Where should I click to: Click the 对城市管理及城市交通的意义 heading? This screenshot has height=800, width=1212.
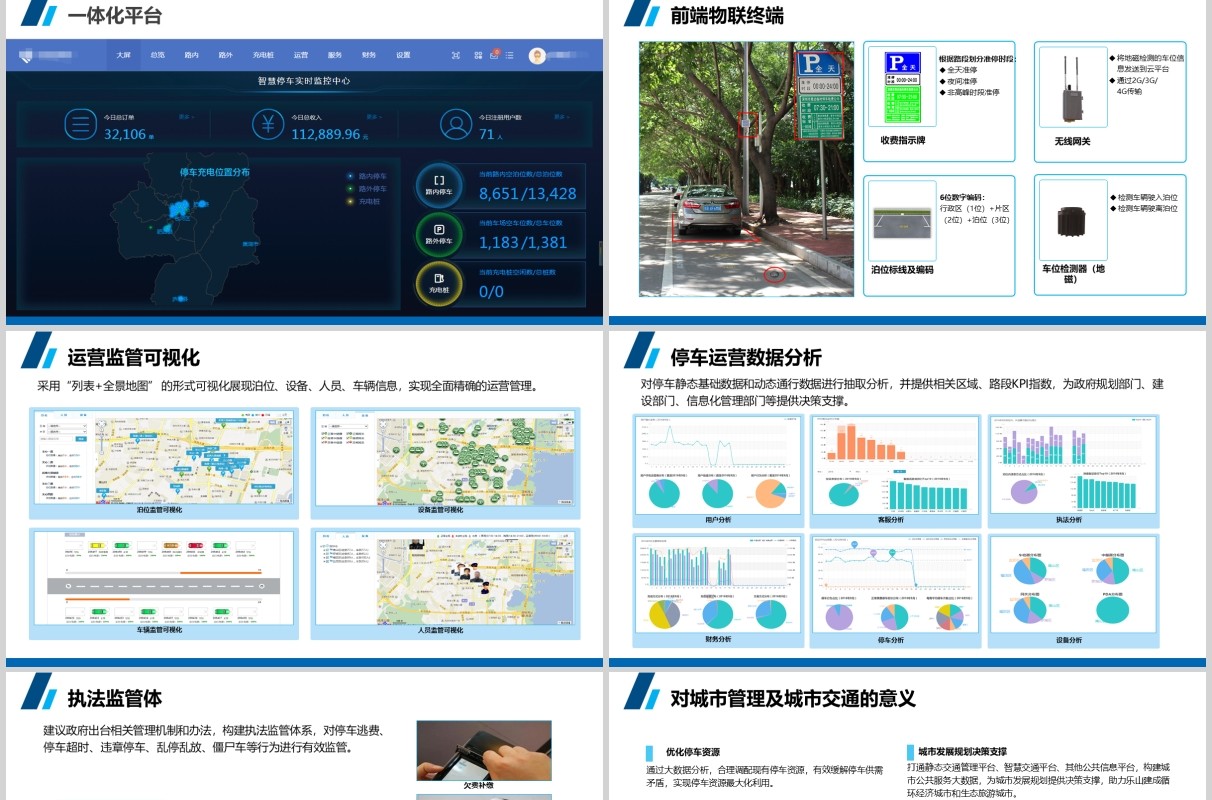793,698
